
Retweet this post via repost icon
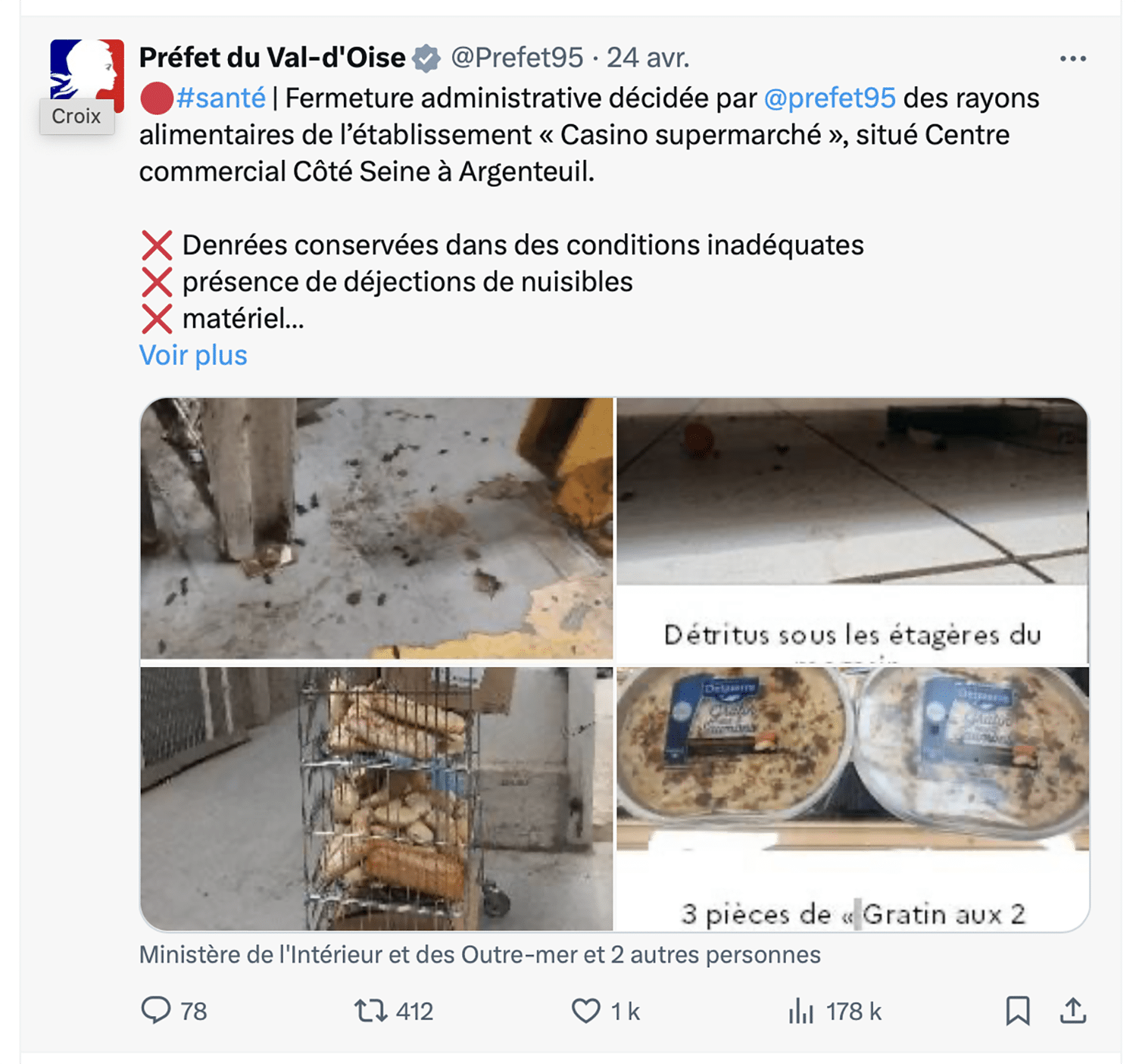(x=371, y=1011)
